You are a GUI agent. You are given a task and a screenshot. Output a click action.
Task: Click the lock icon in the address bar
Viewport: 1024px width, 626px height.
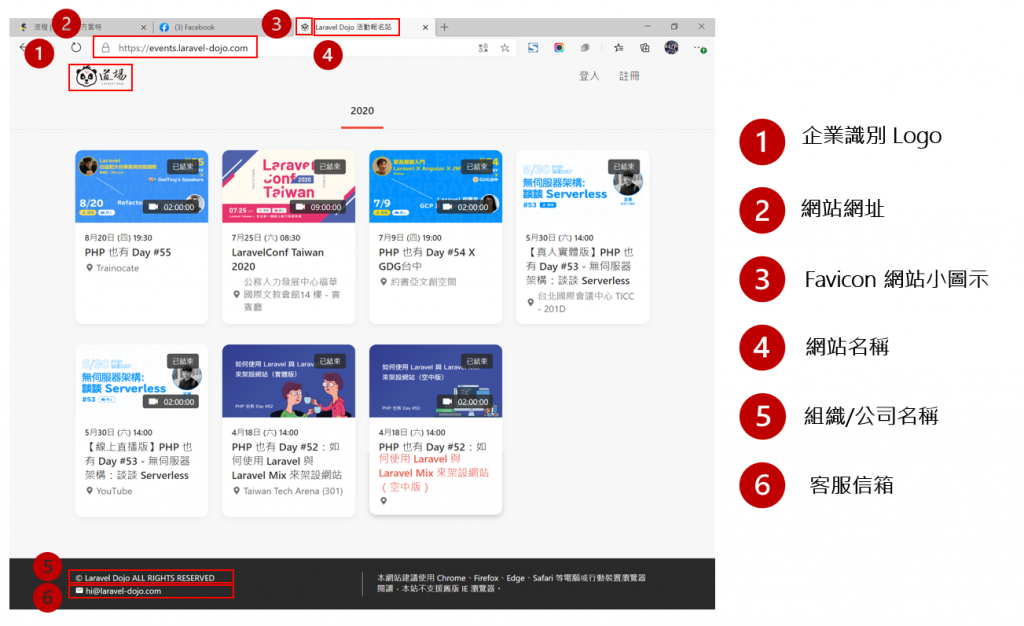point(106,48)
